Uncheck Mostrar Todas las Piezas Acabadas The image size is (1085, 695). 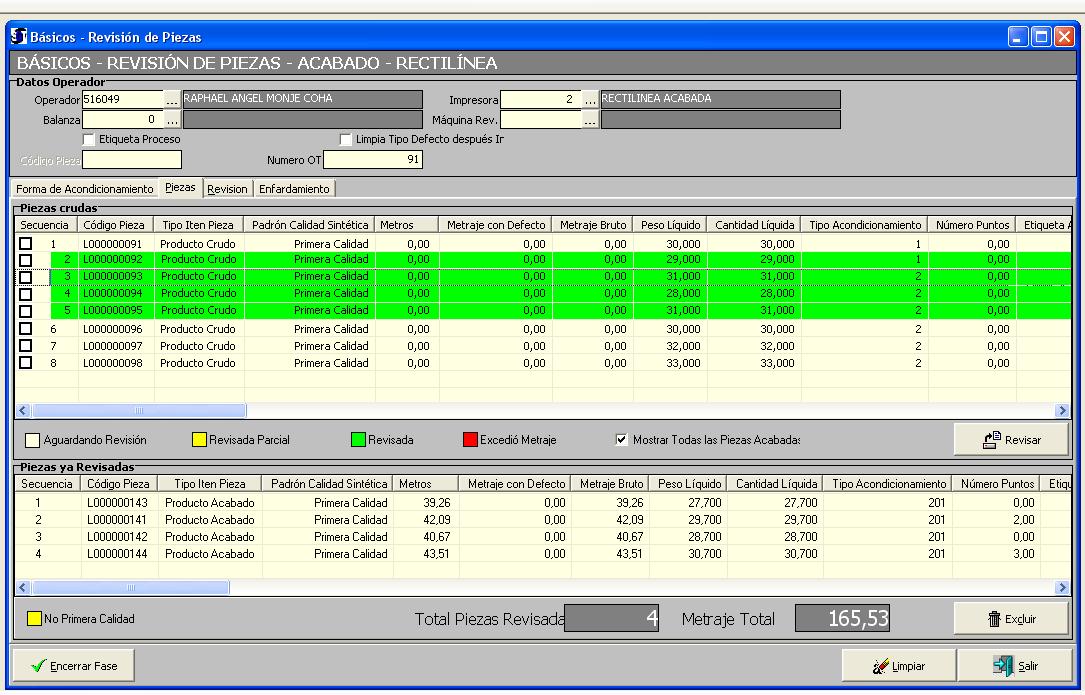[x=622, y=440]
